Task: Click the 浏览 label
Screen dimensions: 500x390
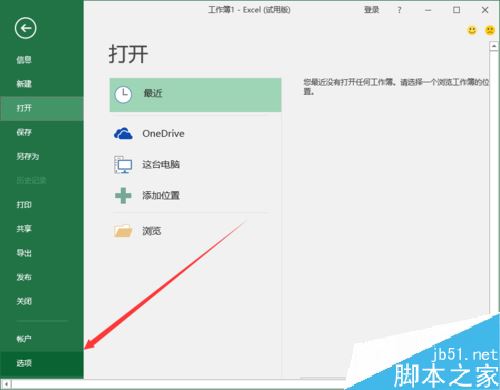Action: pyautogui.click(x=152, y=231)
